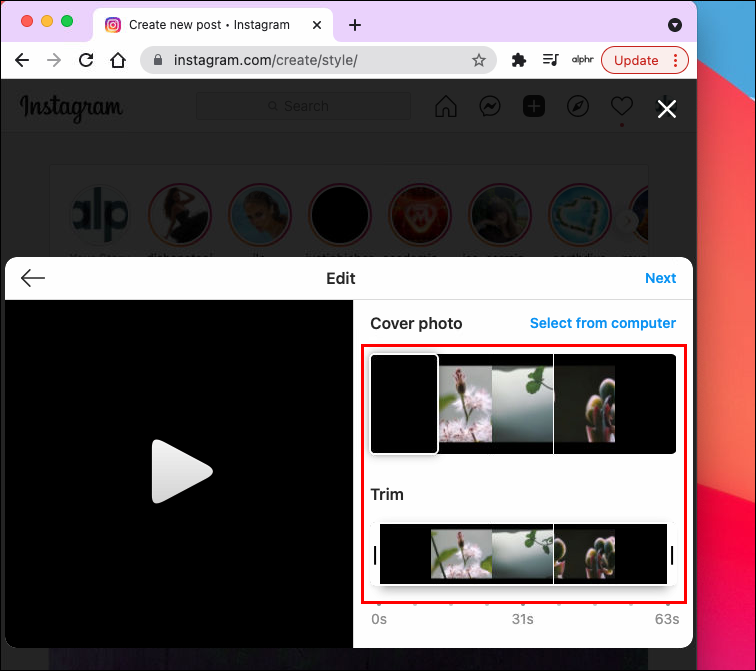
Task: Select the first black cover frame
Action: (x=404, y=404)
